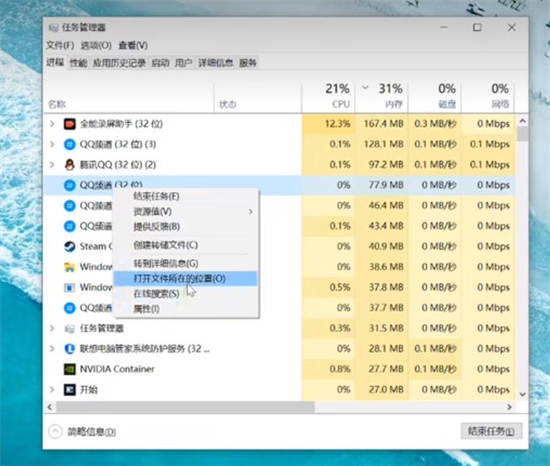Click the 0.3 MB/秒 disk cell

tap(435, 124)
